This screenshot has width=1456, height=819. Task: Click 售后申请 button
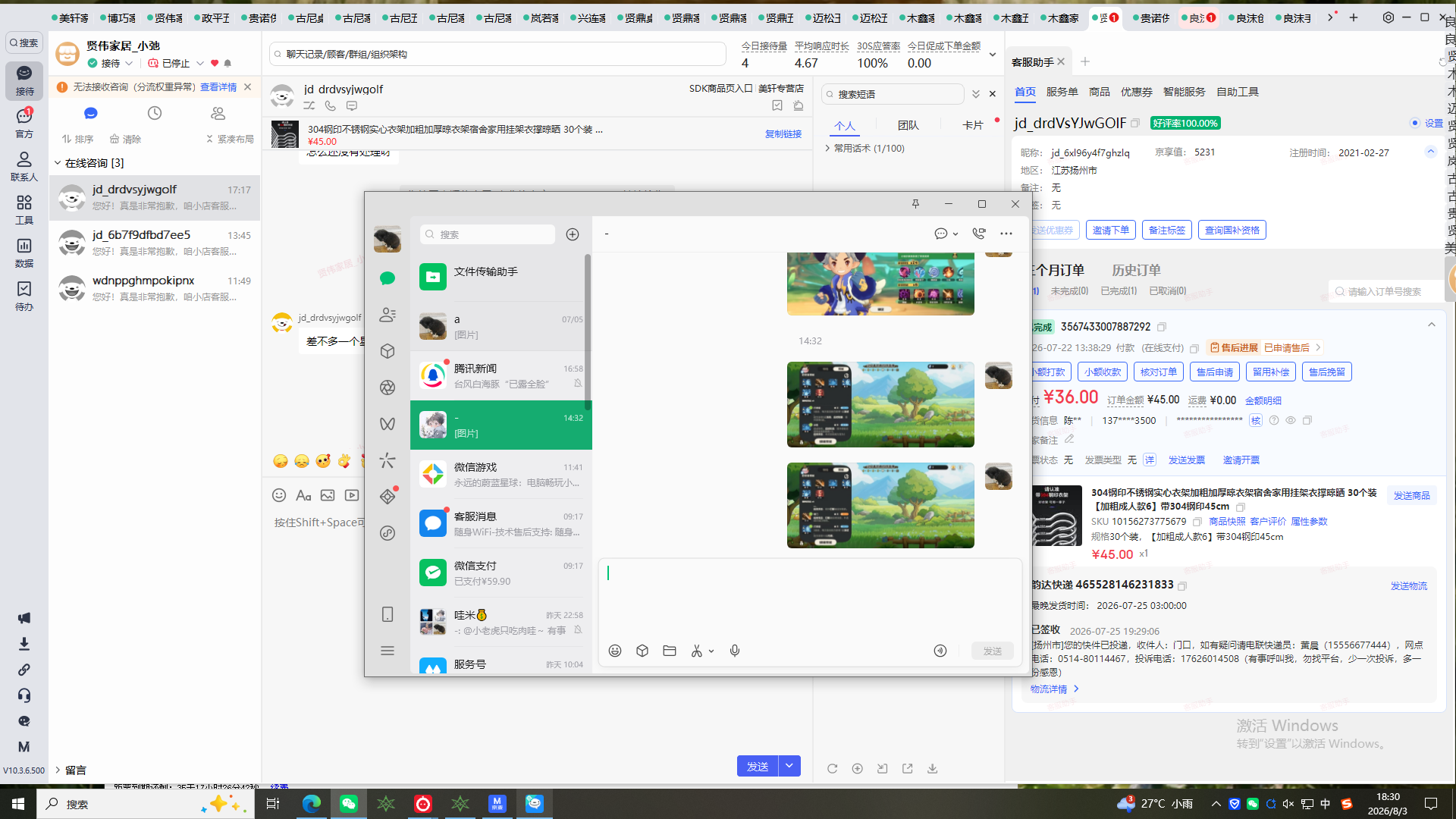click(1215, 372)
